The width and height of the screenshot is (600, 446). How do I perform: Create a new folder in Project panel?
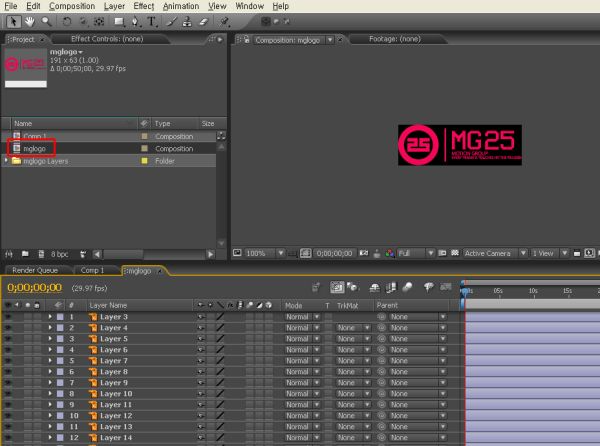coord(25,254)
